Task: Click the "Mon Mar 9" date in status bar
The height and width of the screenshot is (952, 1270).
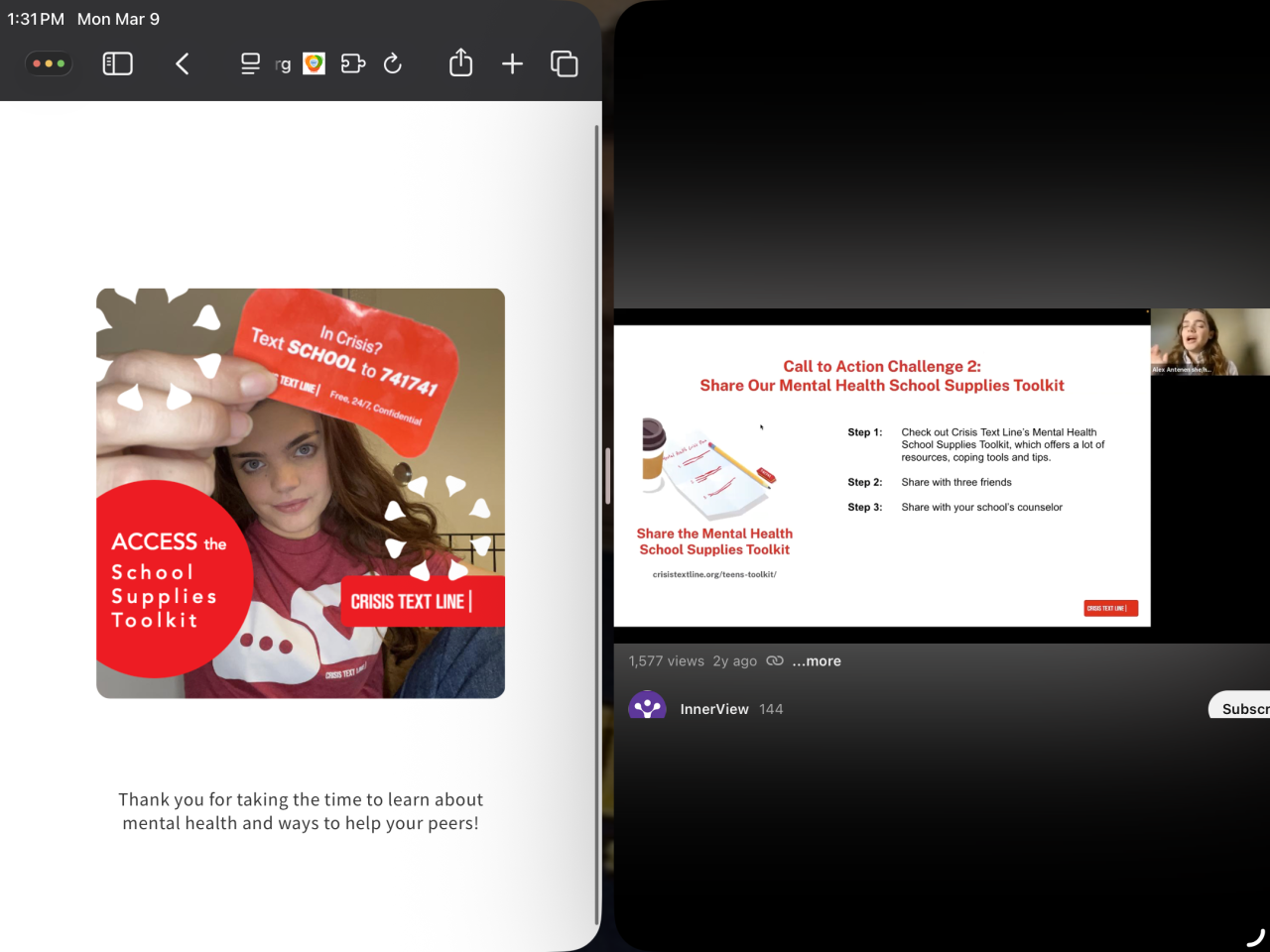Action: coord(118,19)
